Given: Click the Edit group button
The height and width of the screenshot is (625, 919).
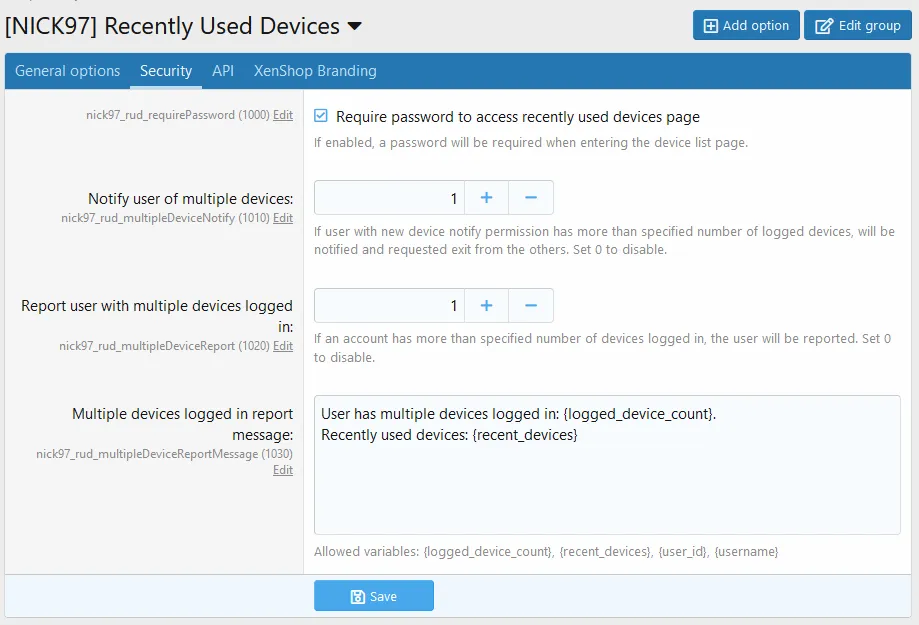Looking at the screenshot, I should (x=857, y=26).
